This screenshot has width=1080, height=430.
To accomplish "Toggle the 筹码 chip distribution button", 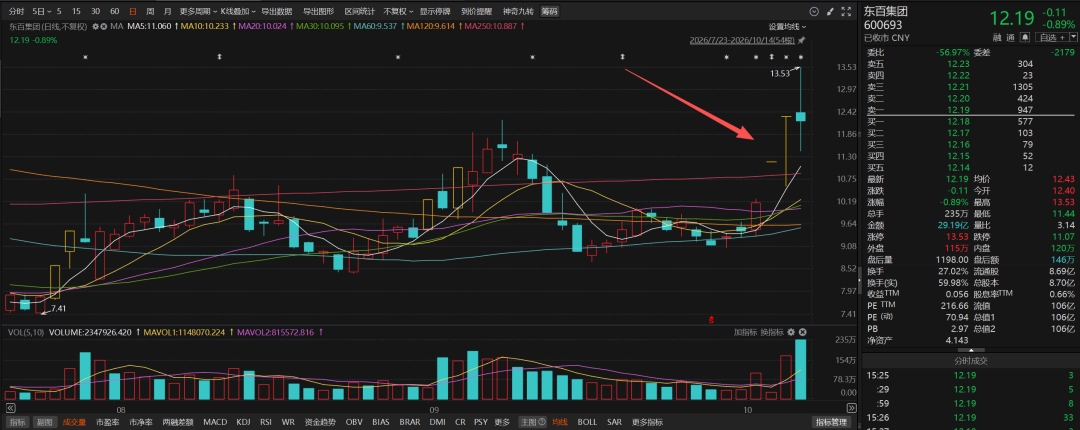I will (550, 12).
